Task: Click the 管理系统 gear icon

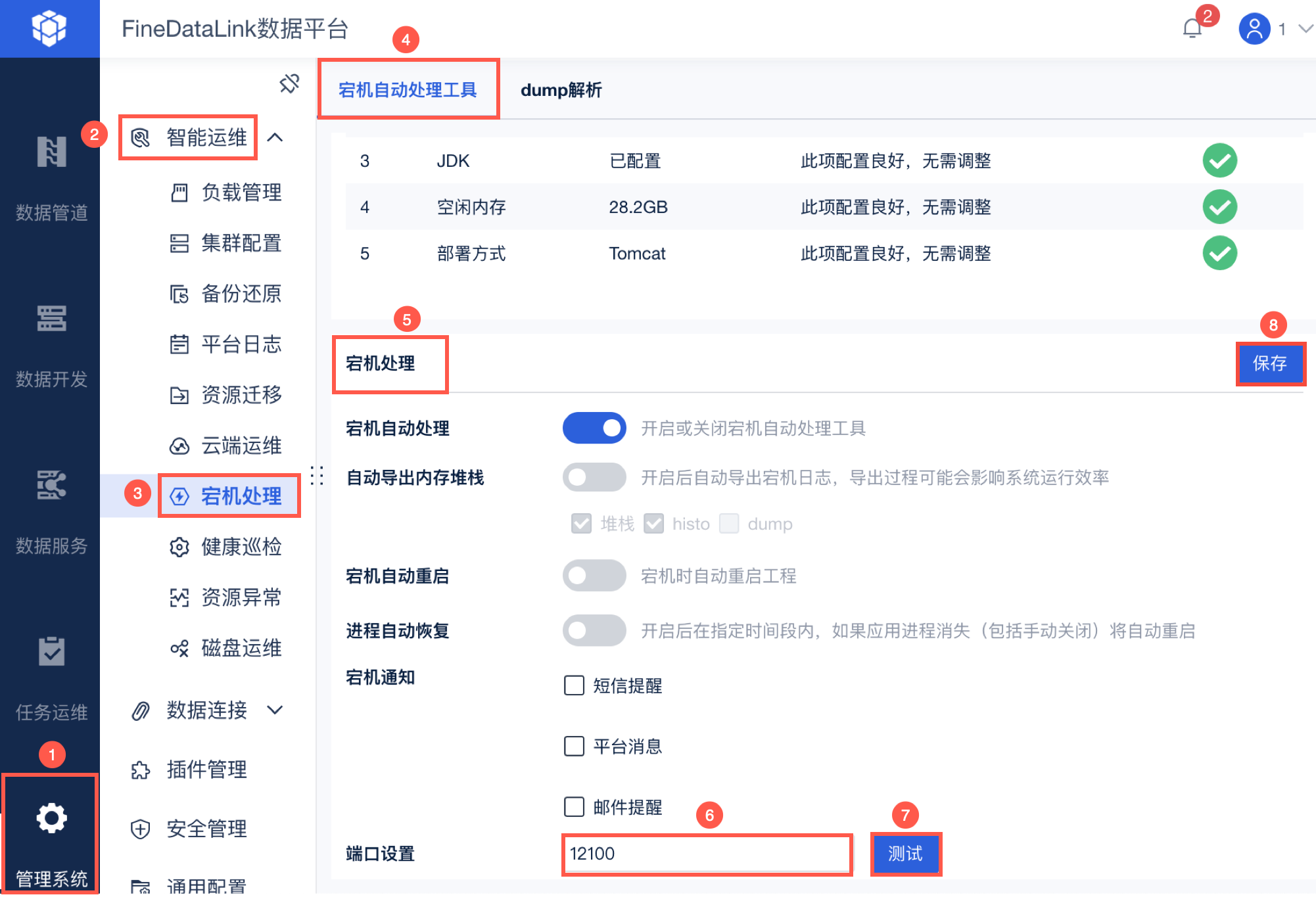Action: tap(51, 818)
